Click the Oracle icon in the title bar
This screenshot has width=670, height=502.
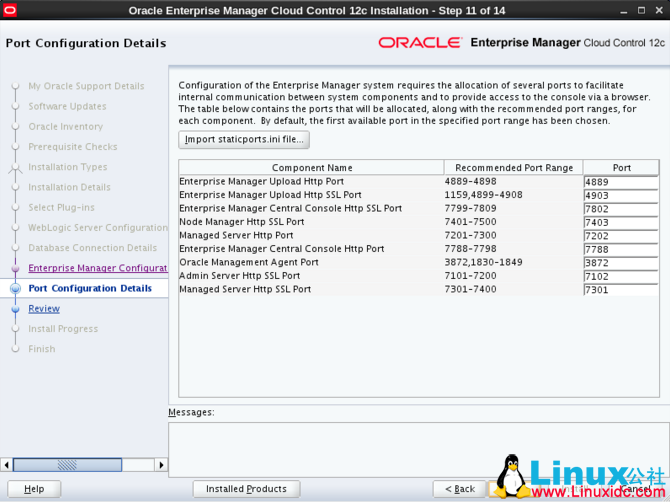[x=9, y=10]
